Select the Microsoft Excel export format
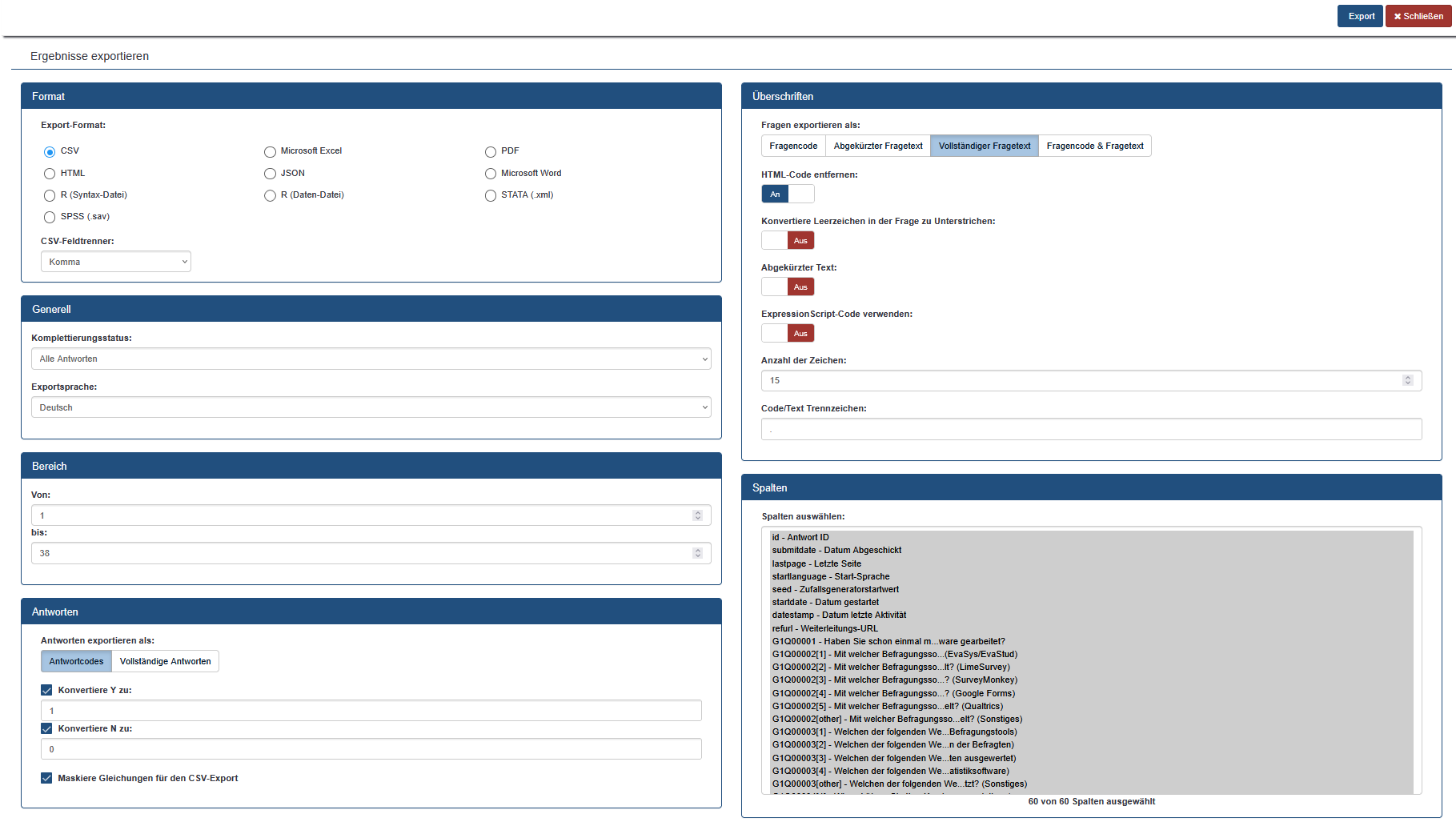 [x=271, y=152]
